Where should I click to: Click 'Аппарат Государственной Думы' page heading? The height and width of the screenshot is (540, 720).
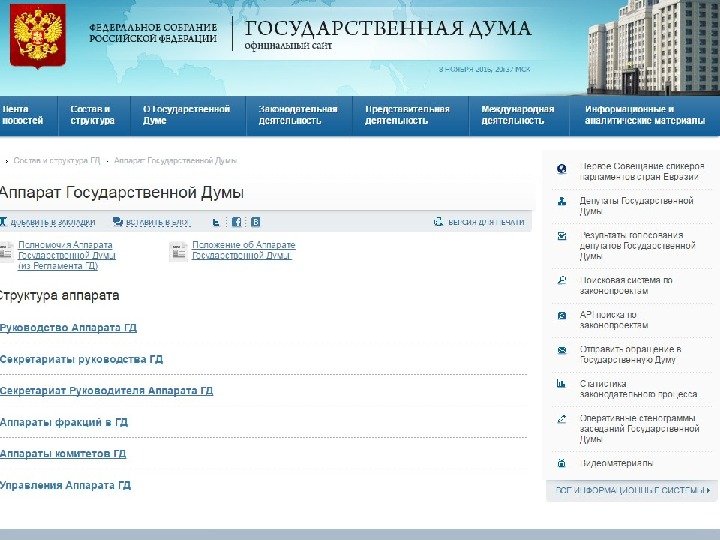(x=122, y=192)
